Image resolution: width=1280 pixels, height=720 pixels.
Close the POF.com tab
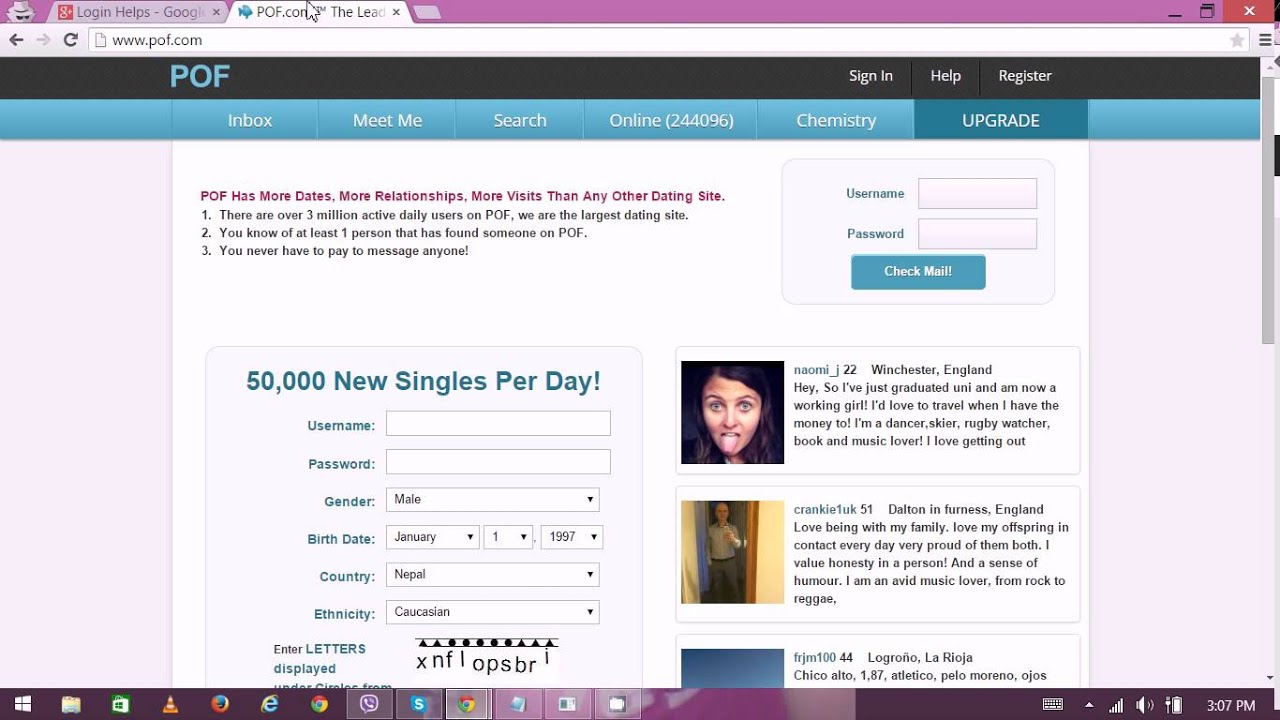coord(396,12)
